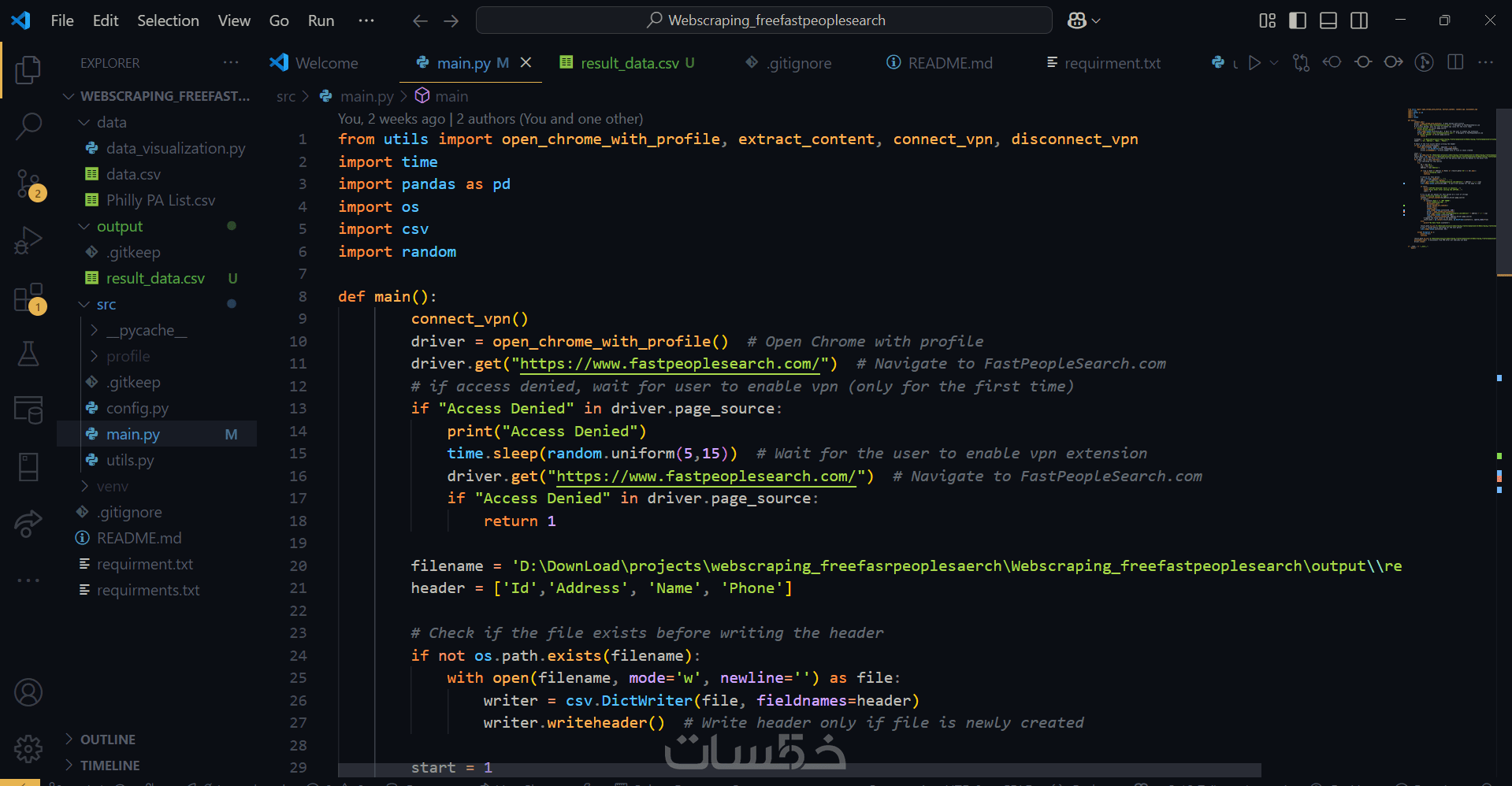Toggle file blame circle icon in toolbar
This screenshot has height=786, width=1512.
point(1363,62)
